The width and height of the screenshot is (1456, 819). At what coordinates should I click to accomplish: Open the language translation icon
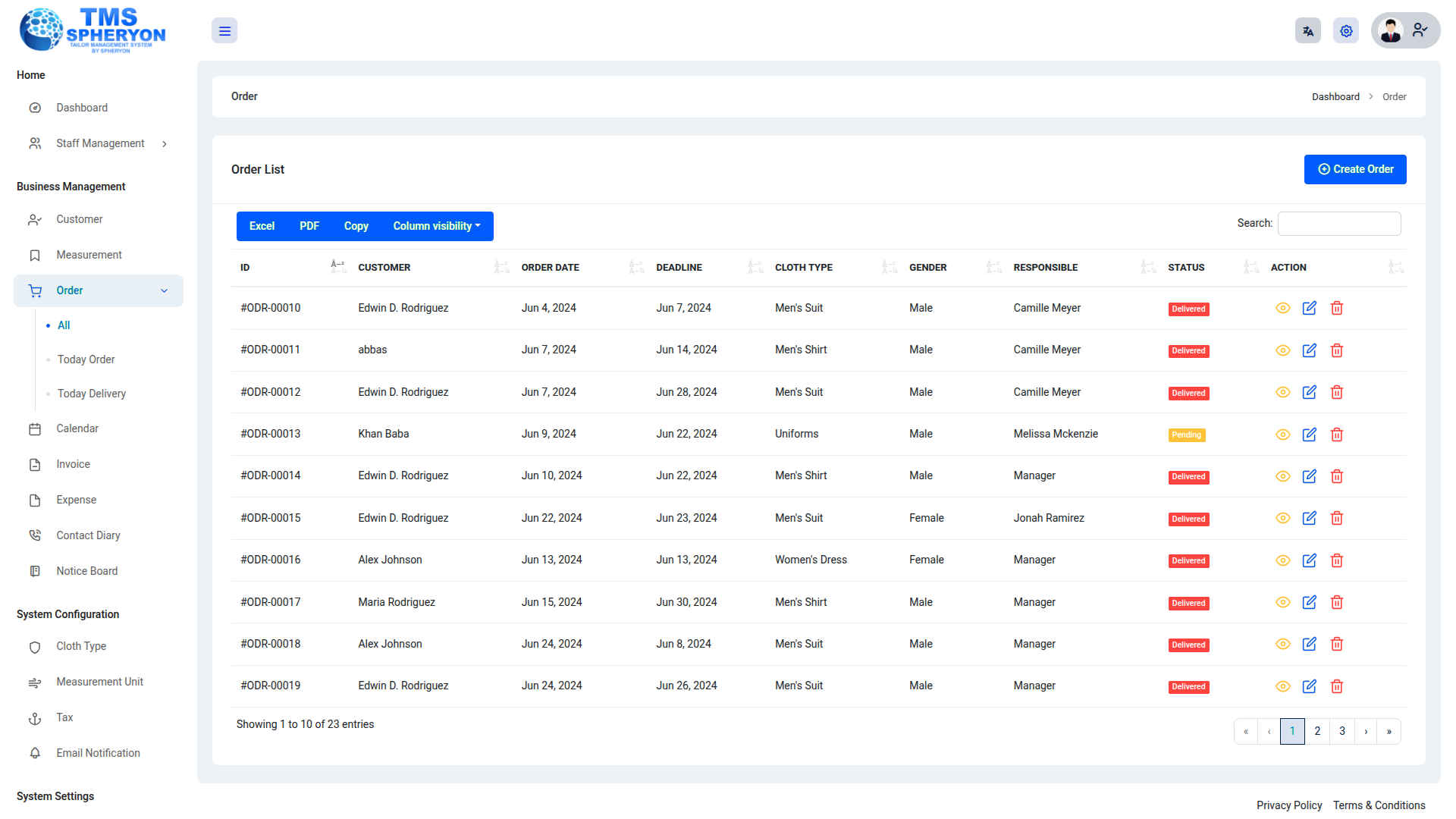click(x=1308, y=31)
